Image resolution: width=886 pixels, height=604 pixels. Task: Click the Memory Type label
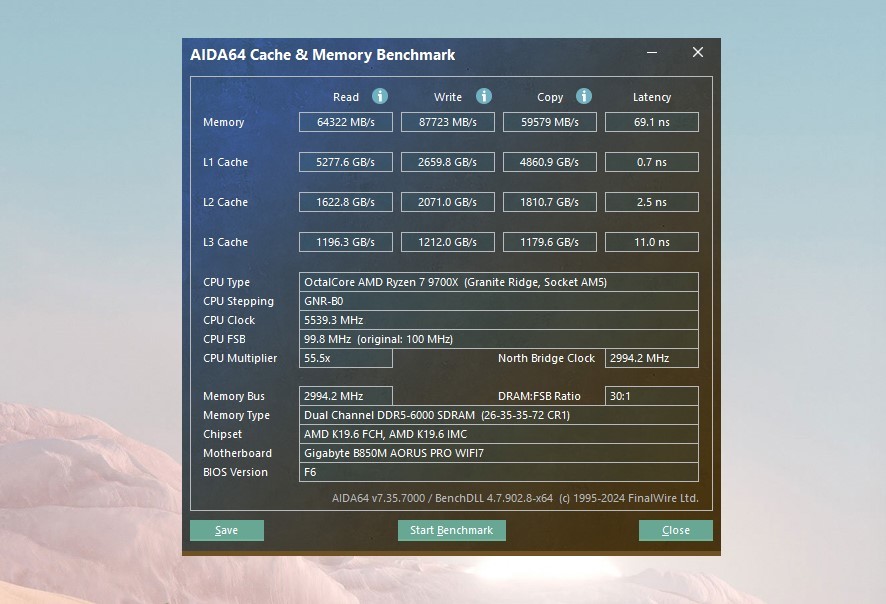[x=236, y=415]
